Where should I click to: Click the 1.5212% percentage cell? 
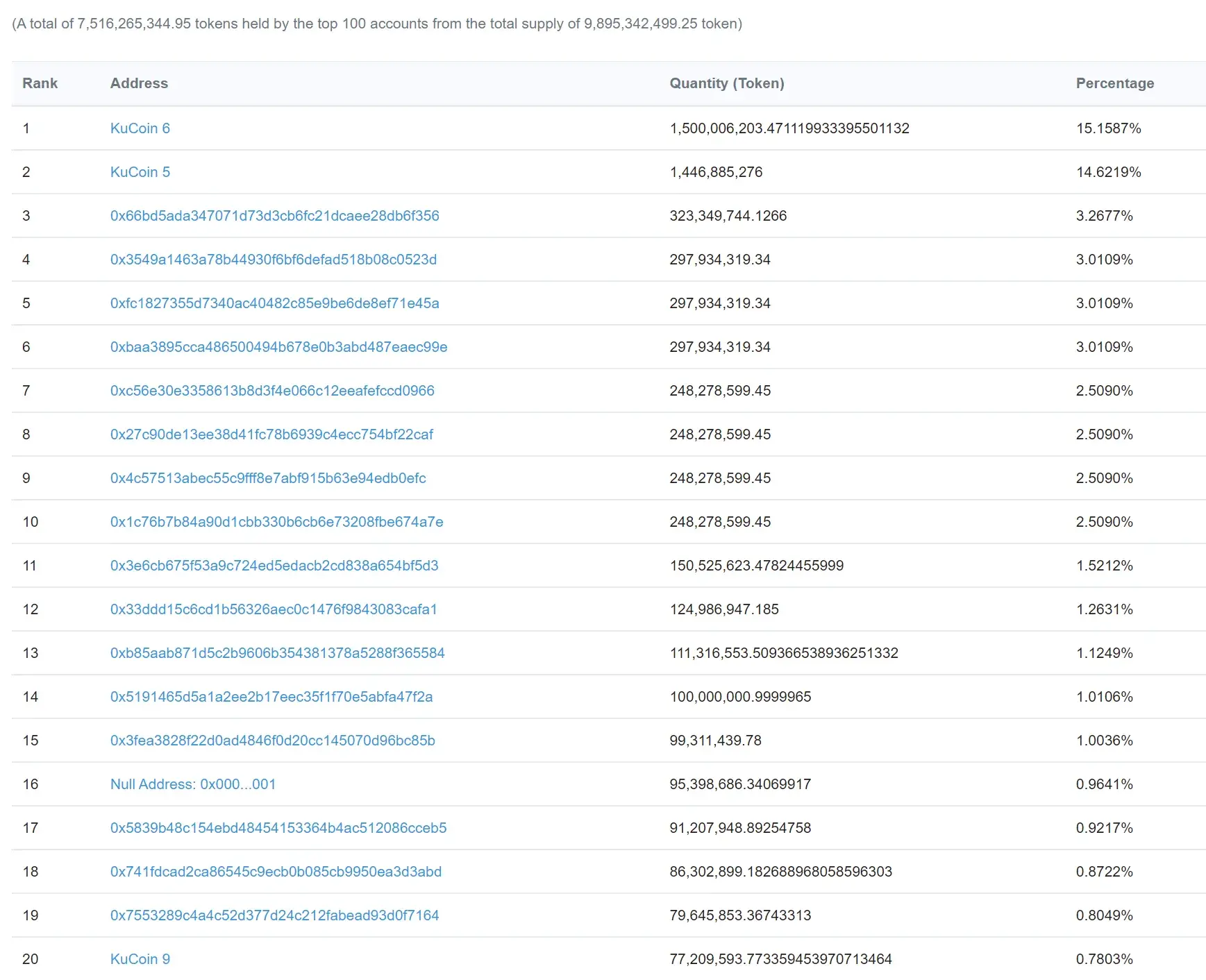pos(1105,566)
